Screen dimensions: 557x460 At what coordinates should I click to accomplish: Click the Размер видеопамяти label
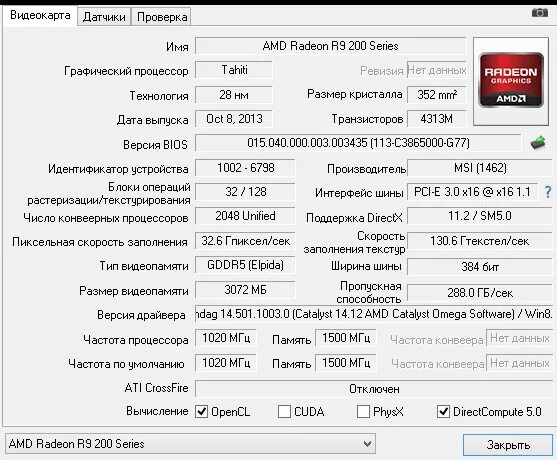(x=134, y=291)
